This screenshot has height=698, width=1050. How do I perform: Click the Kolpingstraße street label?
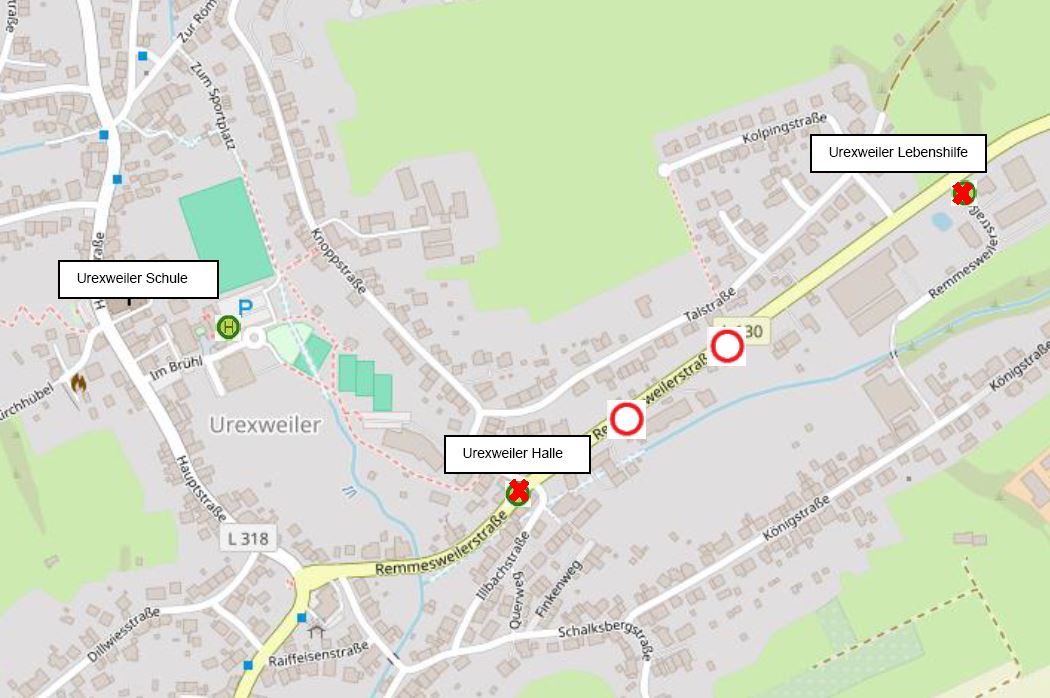coord(784,127)
